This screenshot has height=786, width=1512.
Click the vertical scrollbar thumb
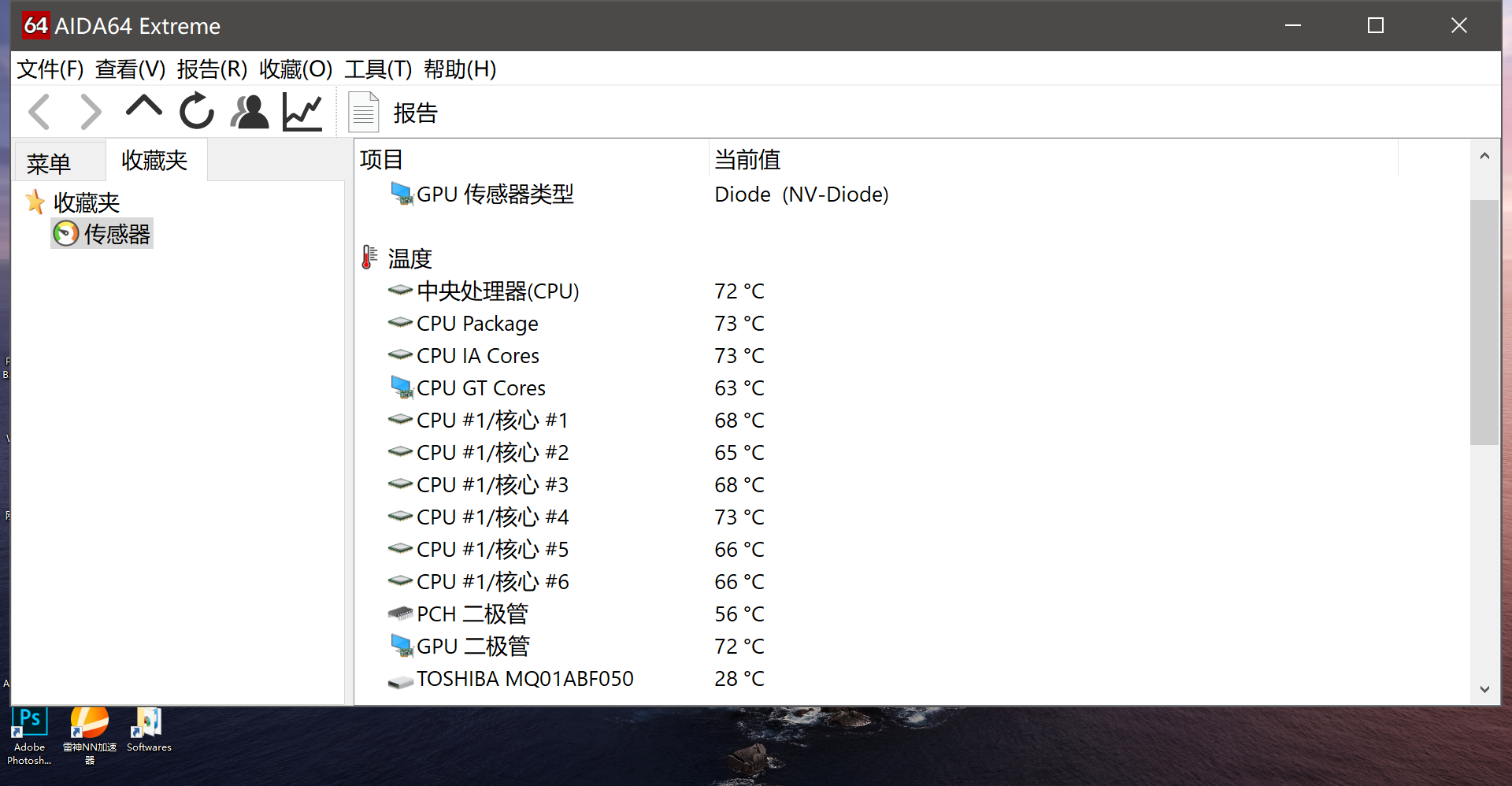tap(1484, 322)
